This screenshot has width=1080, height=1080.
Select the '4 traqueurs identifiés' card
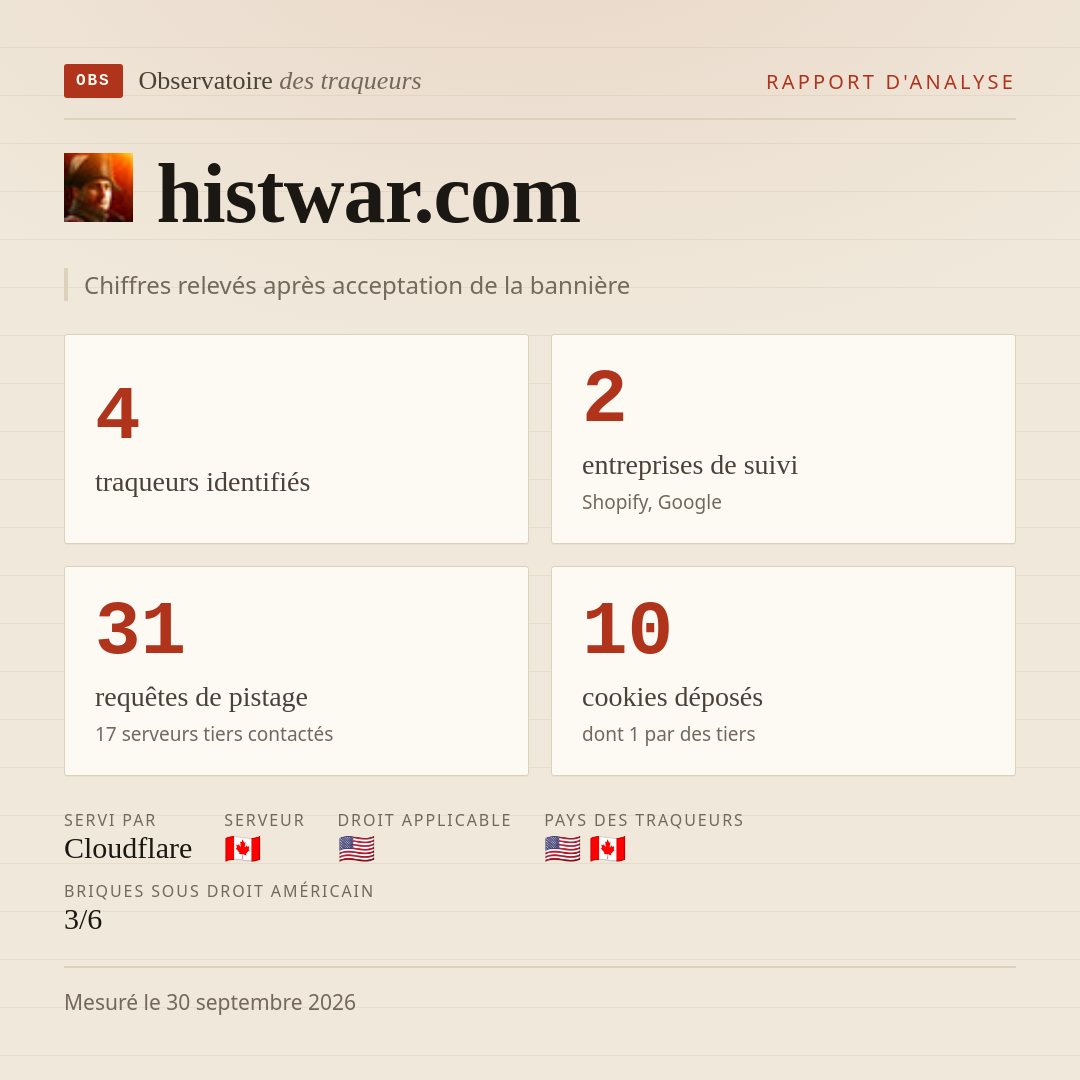click(296, 439)
